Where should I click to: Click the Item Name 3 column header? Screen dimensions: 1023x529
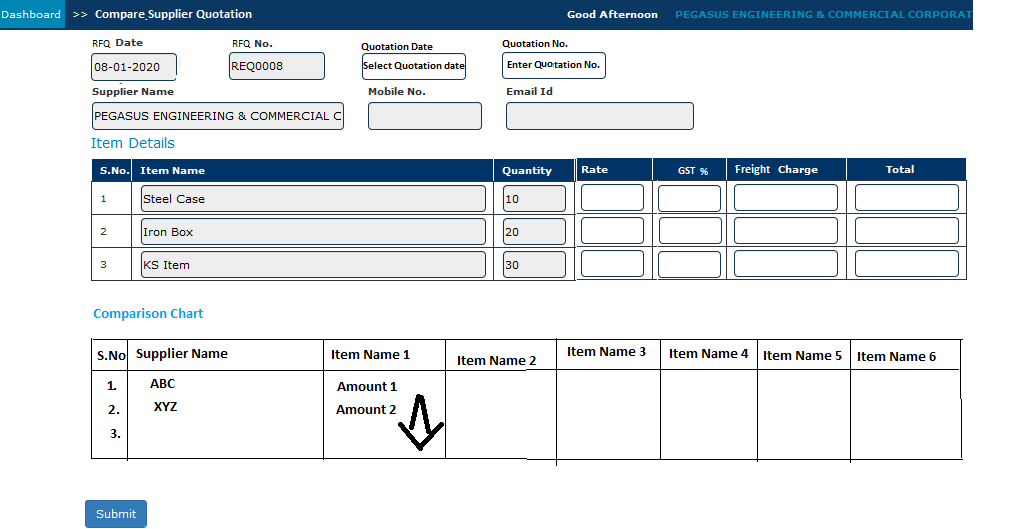click(606, 352)
